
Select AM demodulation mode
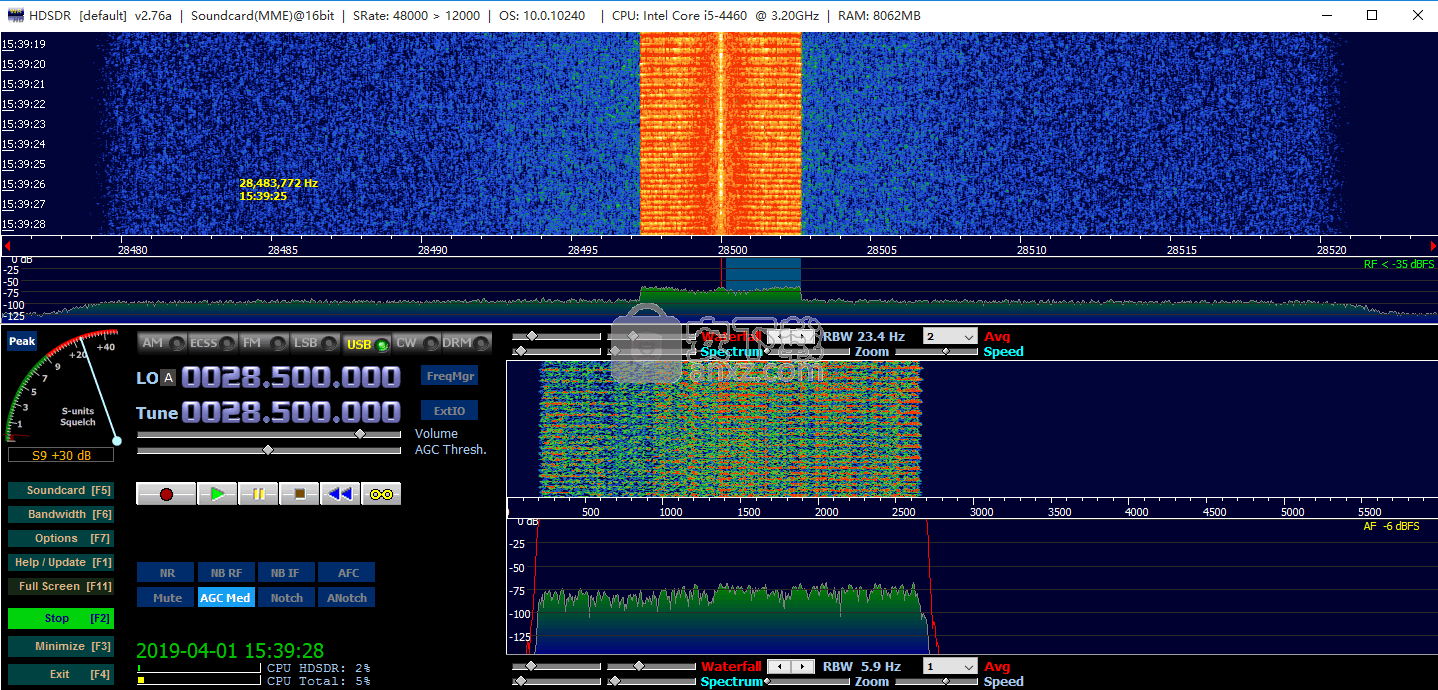click(162, 343)
